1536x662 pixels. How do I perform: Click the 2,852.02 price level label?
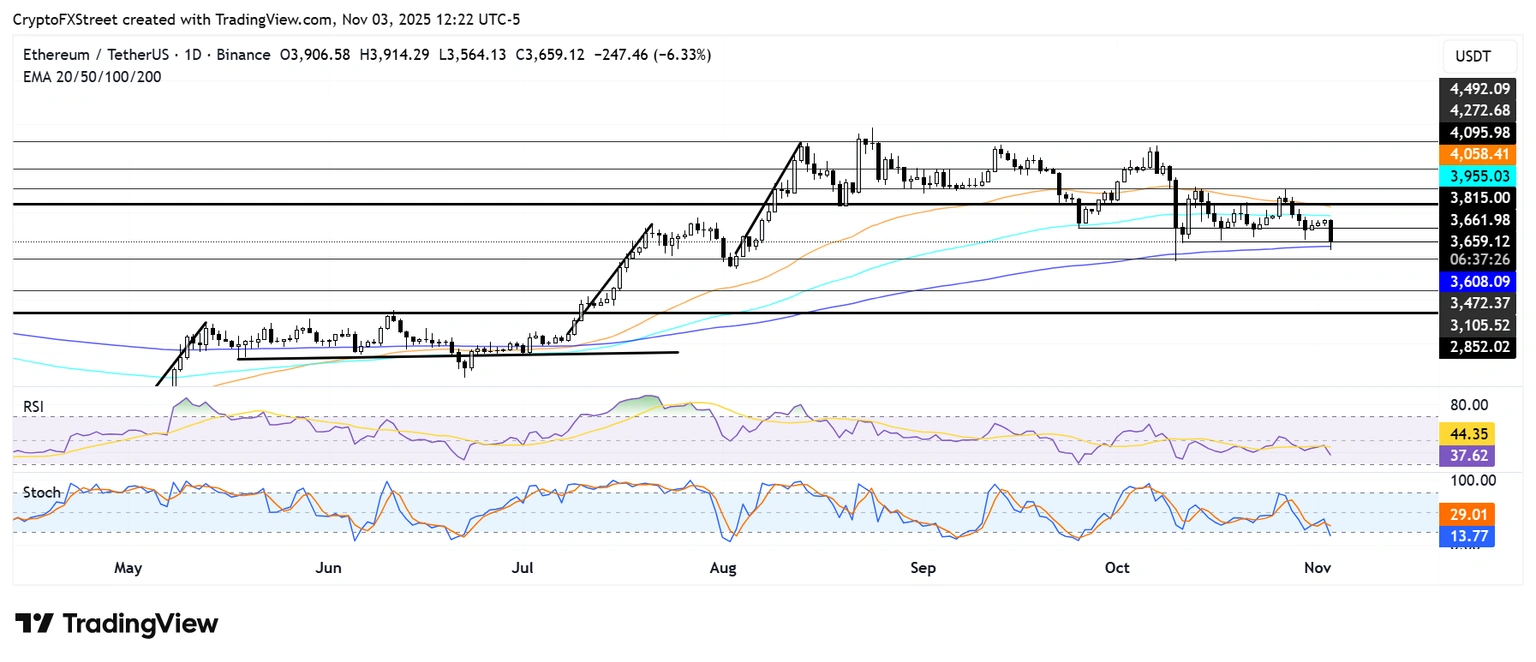1476,347
